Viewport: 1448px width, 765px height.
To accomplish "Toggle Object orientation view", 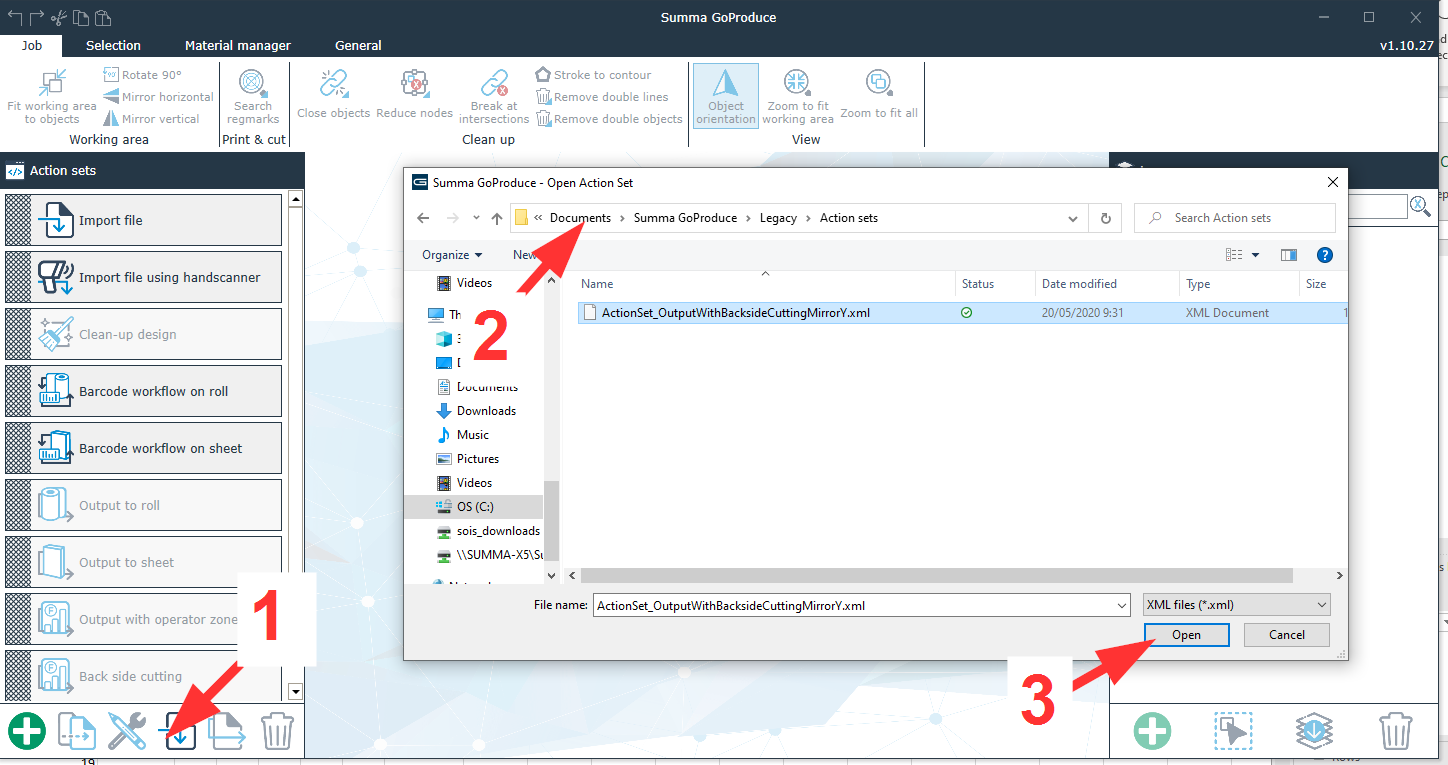I will (726, 96).
